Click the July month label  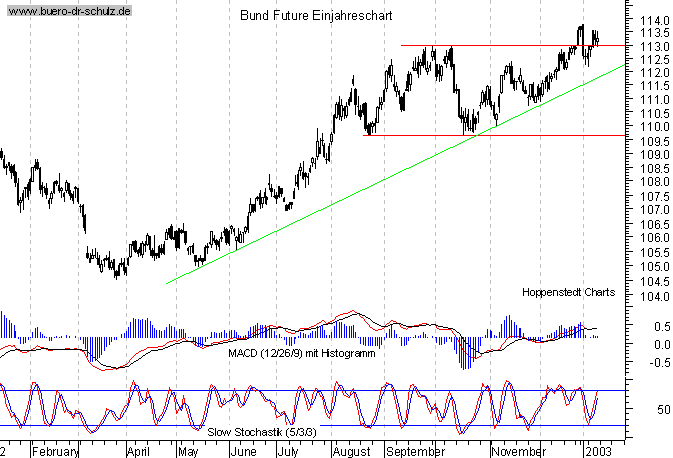[x=288, y=452]
